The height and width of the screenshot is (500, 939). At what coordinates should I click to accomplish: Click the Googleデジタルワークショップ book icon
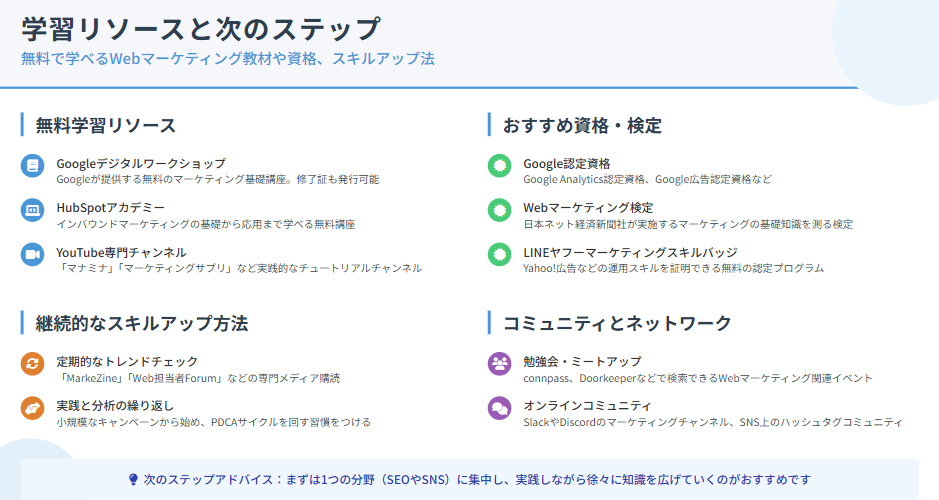[33, 166]
